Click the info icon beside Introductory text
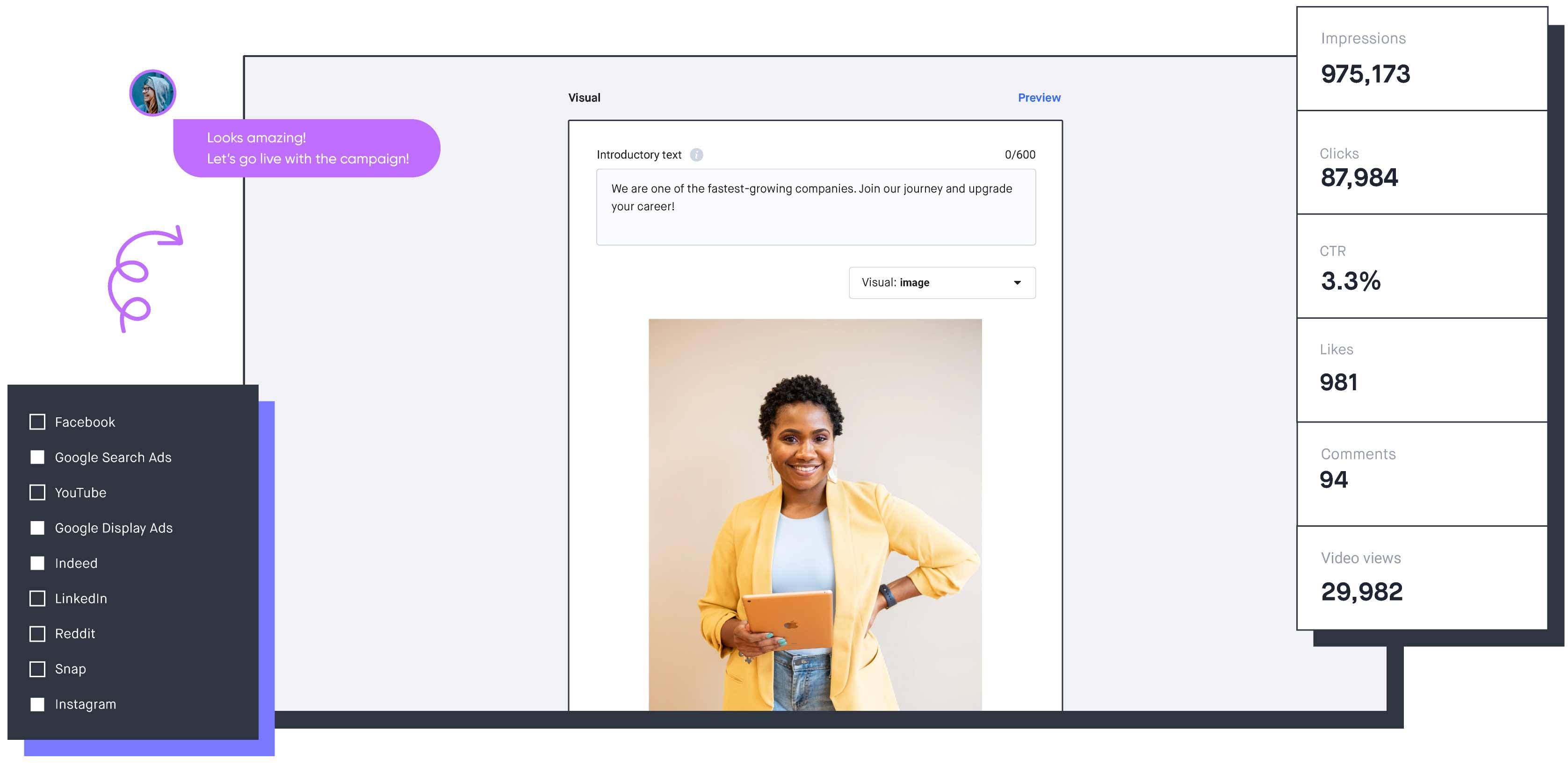The height and width of the screenshot is (766, 1568). [x=696, y=155]
